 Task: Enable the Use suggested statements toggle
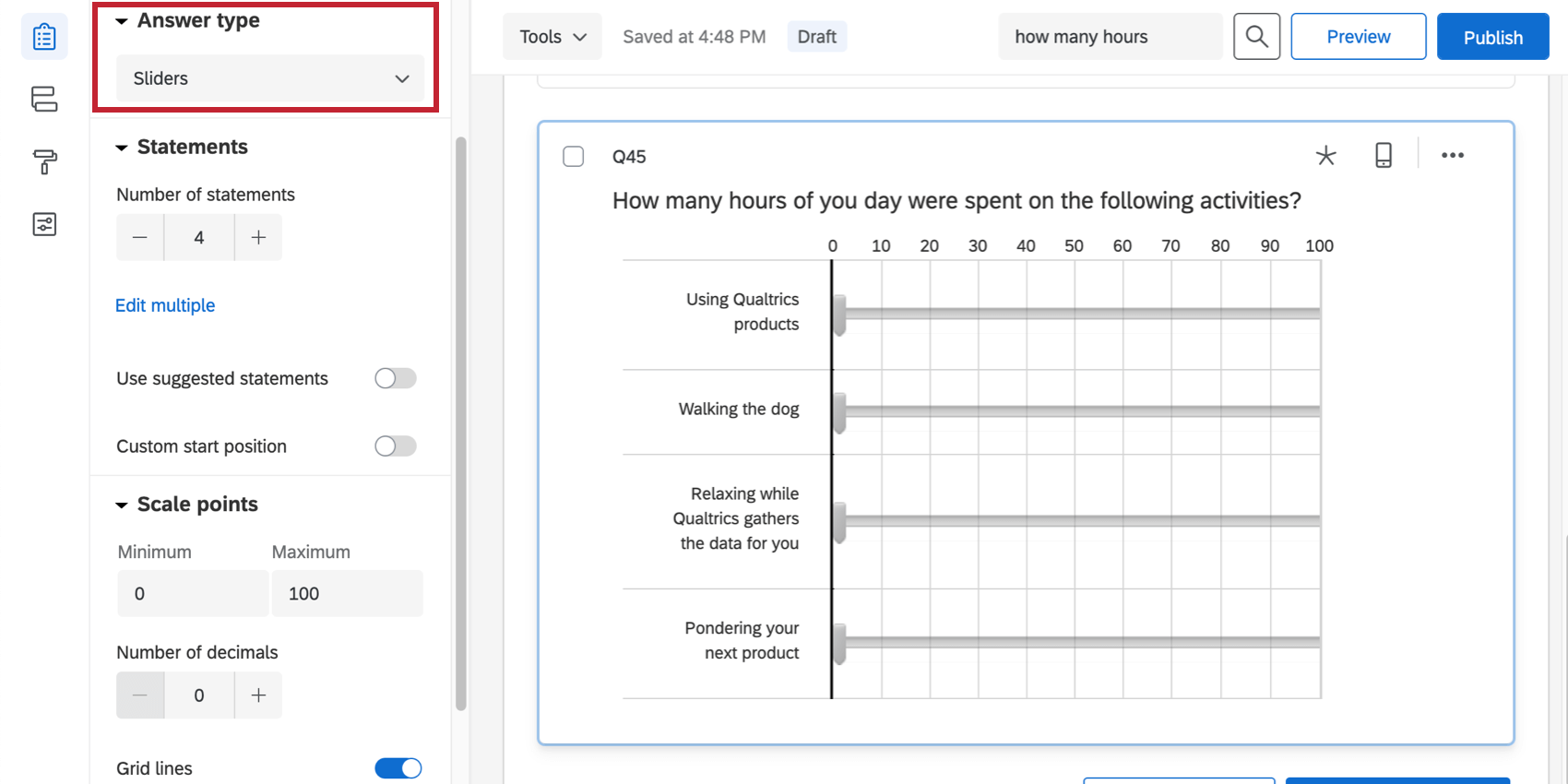tap(396, 378)
